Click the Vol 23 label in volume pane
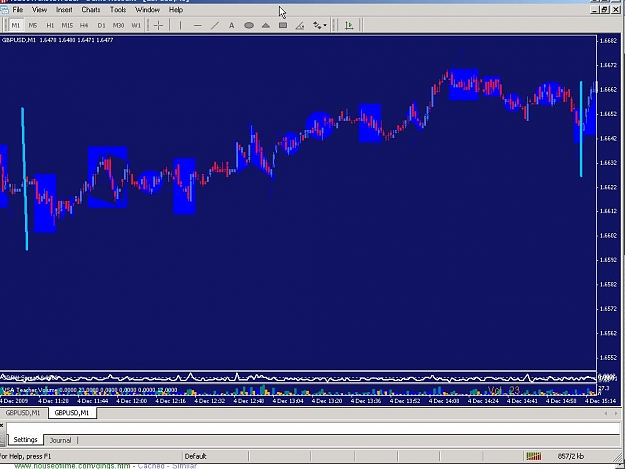 pyautogui.click(x=504, y=390)
